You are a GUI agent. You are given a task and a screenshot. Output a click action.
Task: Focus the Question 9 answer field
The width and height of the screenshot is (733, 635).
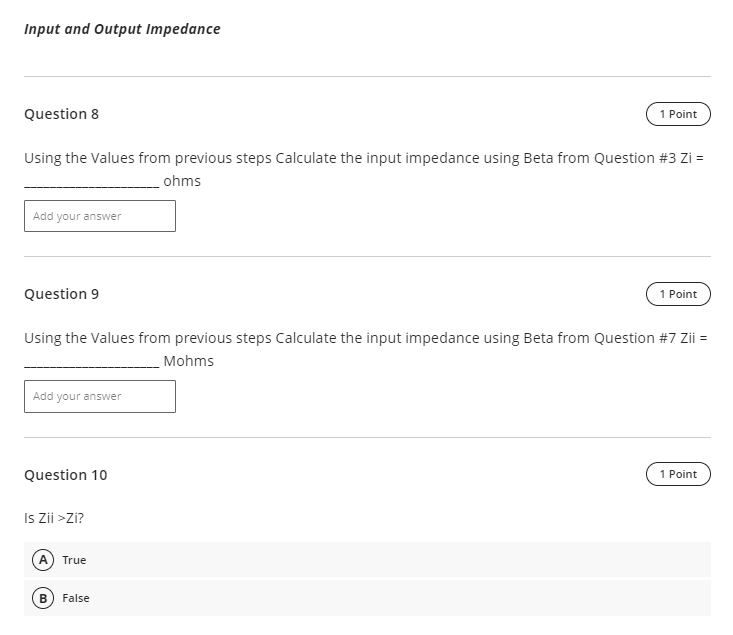tap(100, 397)
